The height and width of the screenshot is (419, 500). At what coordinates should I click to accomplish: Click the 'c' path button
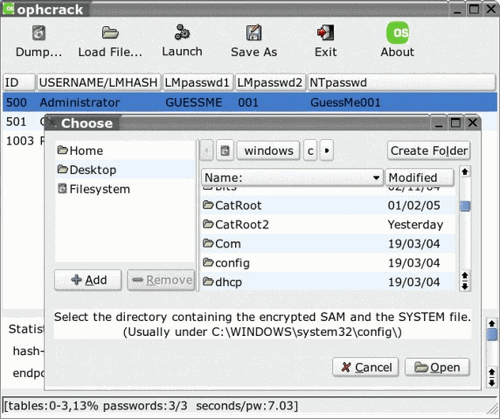coord(310,151)
